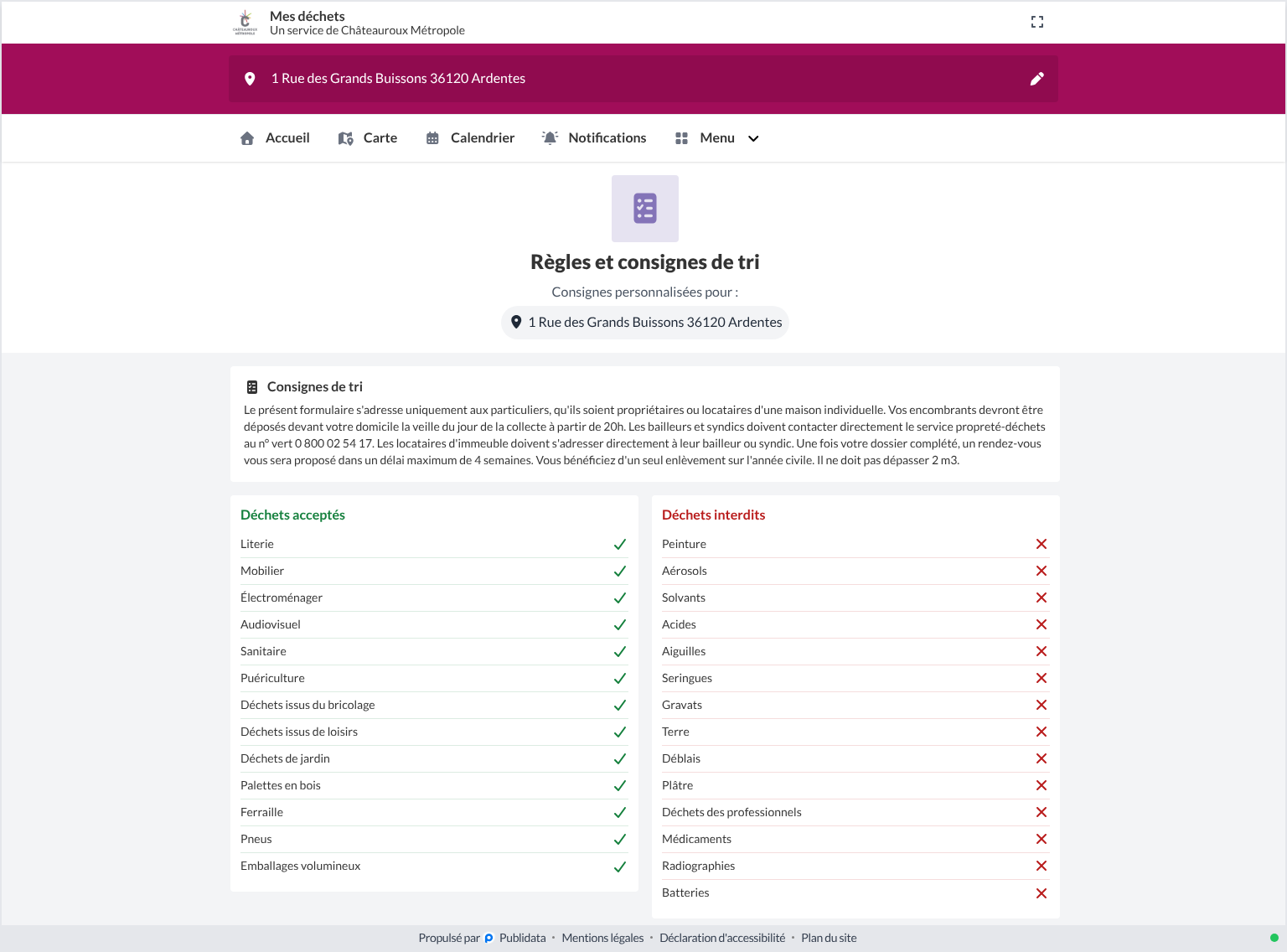Click the Terre row text
The image size is (1287, 952).
pyautogui.click(x=675, y=732)
